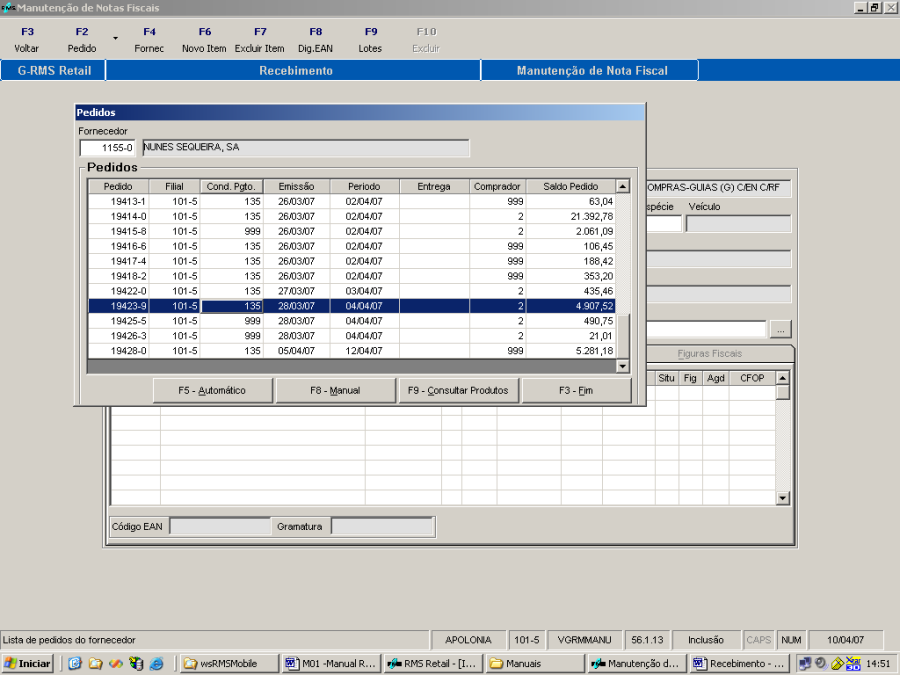
Task: Click the F3 Voltar toolbar button
Action: [27, 40]
